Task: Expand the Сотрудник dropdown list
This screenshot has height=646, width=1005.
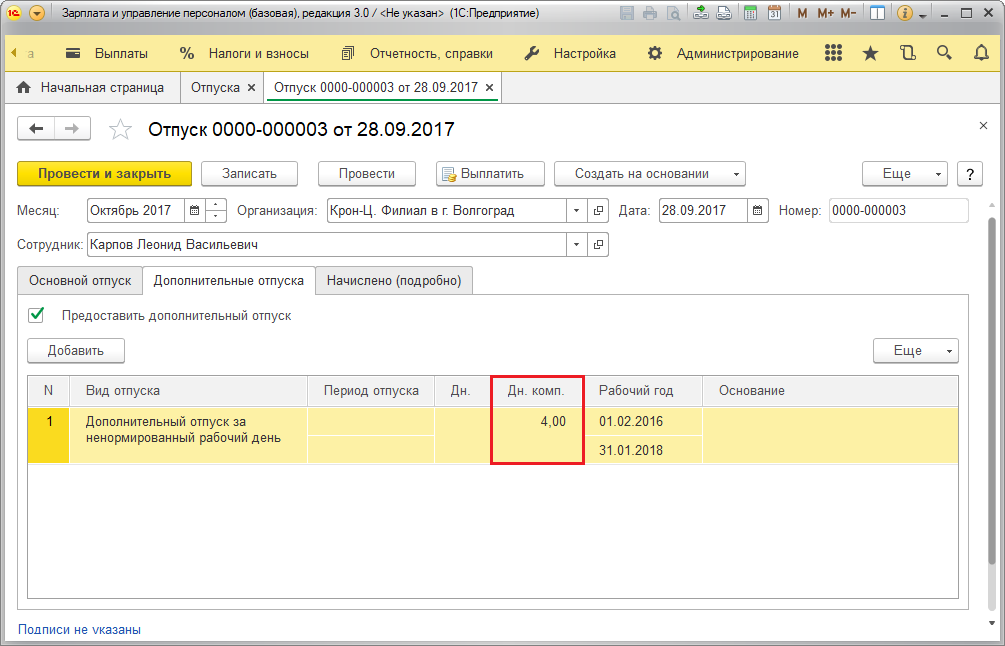Action: point(576,244)
